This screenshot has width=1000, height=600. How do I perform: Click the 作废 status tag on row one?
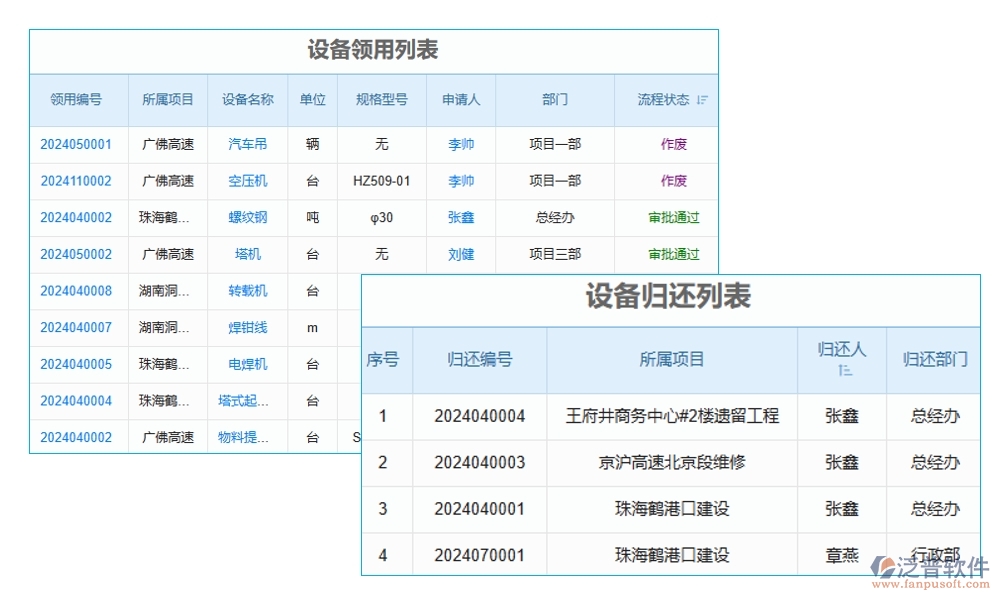(x=667, y=144)
